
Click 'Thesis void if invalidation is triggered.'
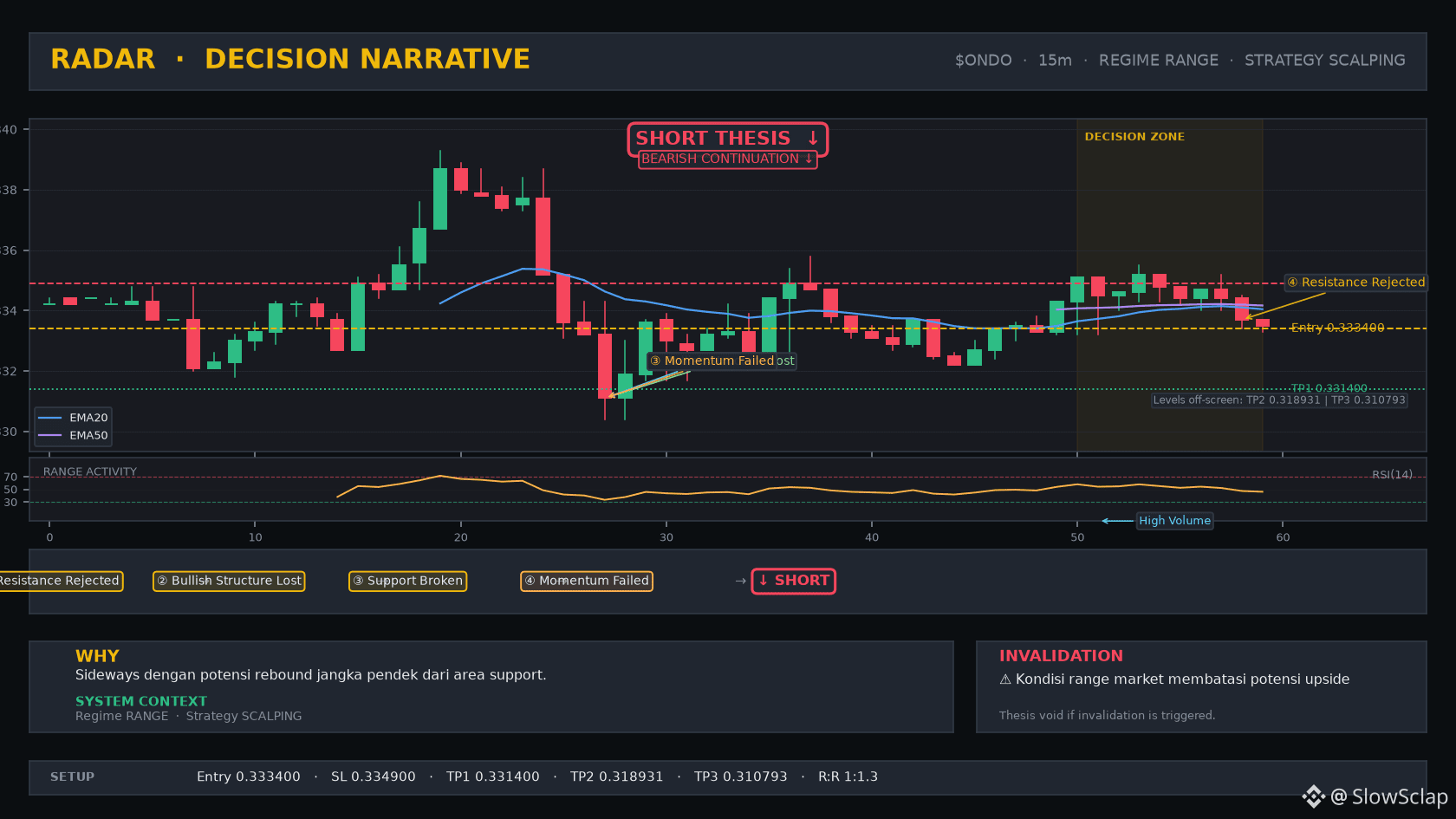click(1107, 716)
